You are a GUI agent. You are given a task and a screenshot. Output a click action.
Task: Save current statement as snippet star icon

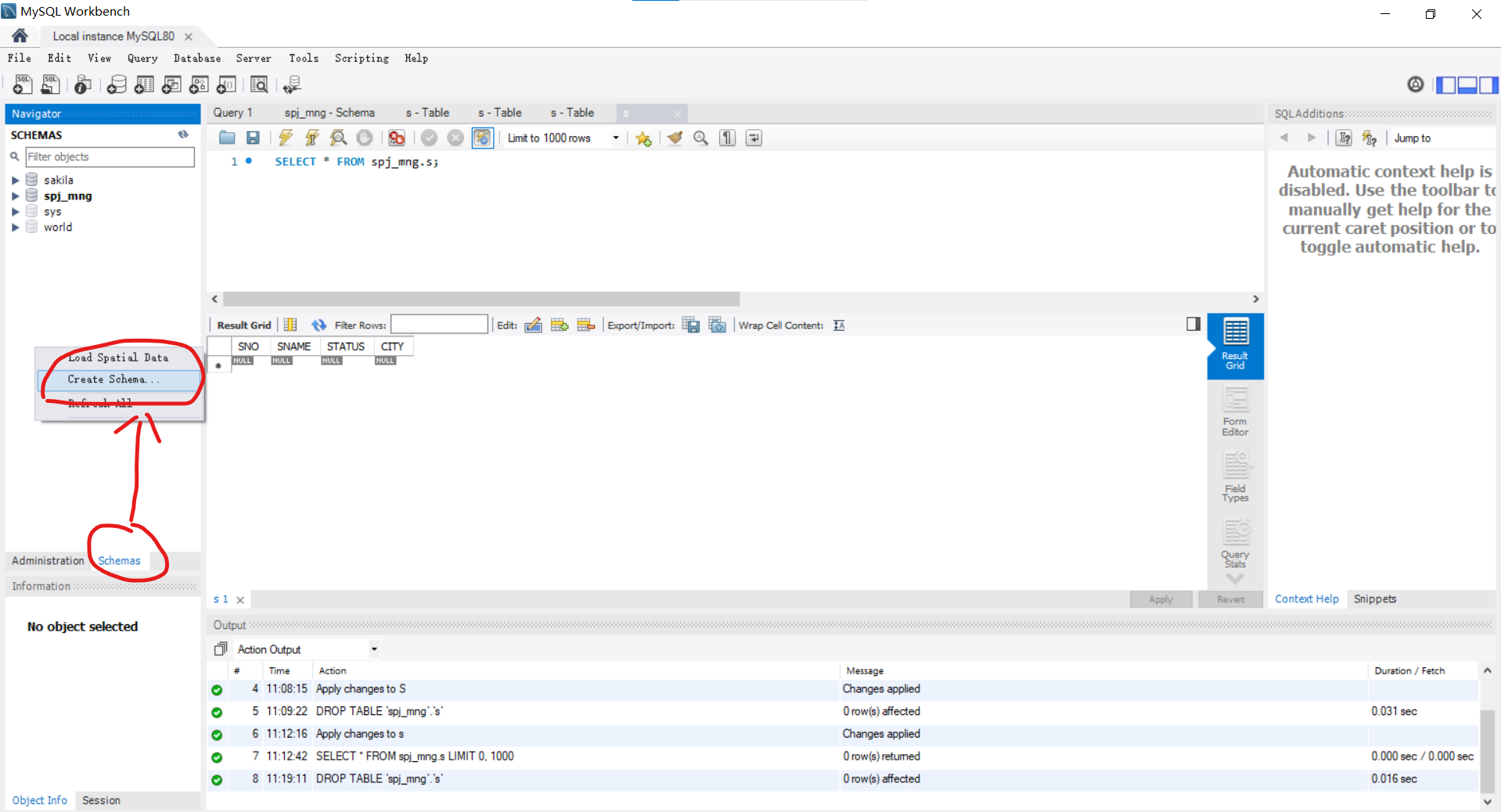click(x=643, y=138)
